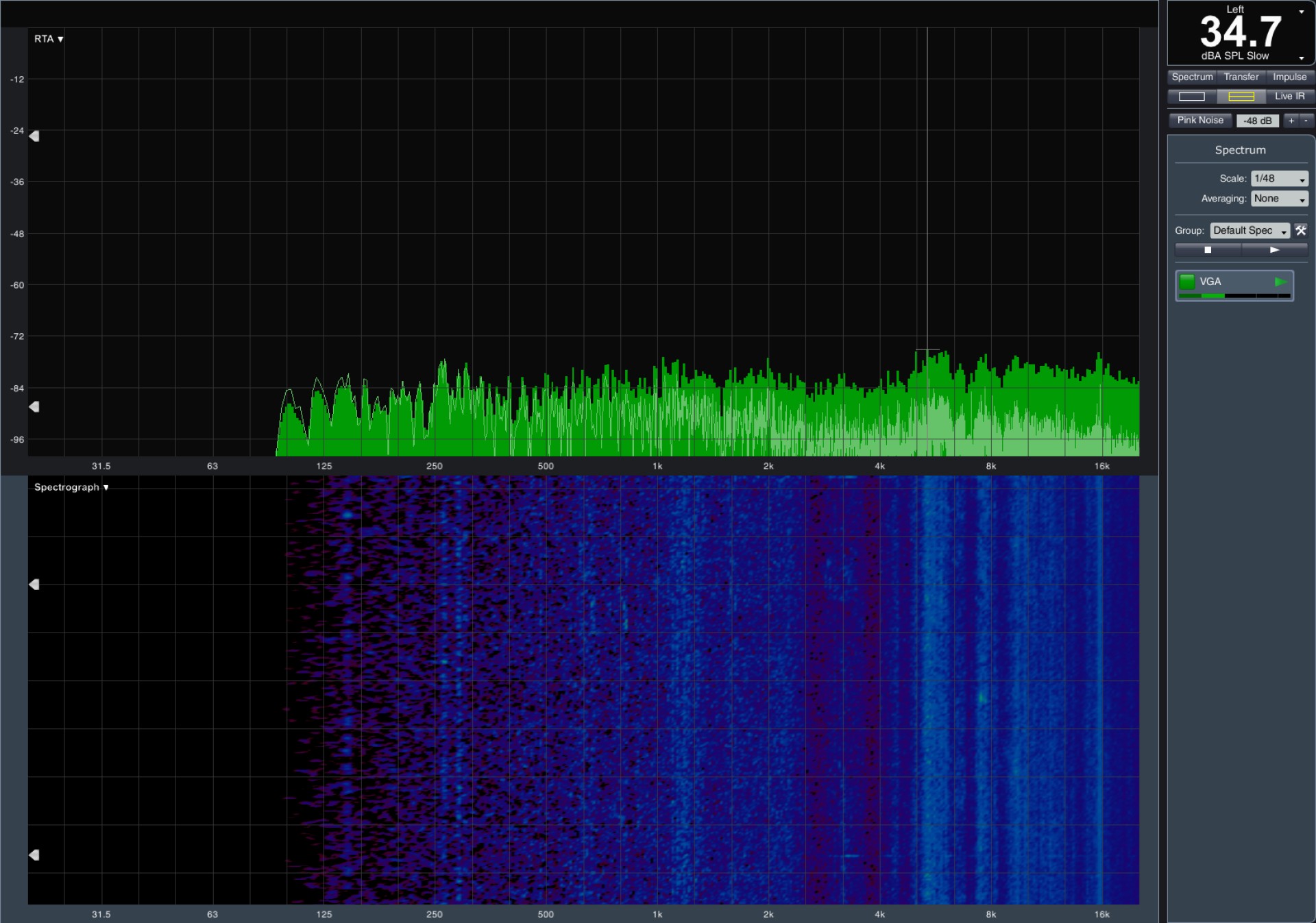1316x923 pixels.
Task: Click the single-pane view layout icon
Action: [x=1191, y=97]
